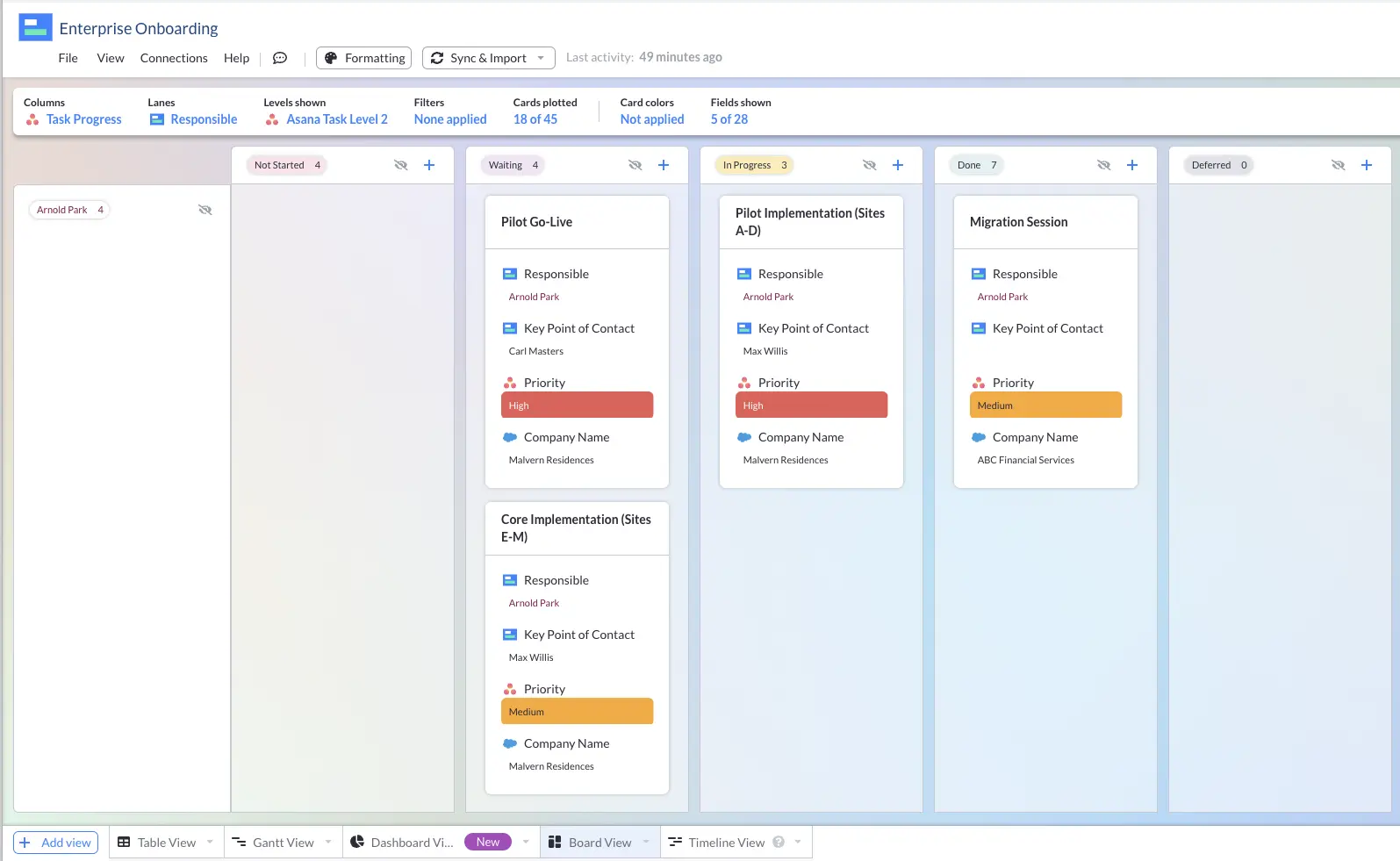Click 5 of 28 fields shown link
The image size is (1400, 861).
tap(729, 119)
